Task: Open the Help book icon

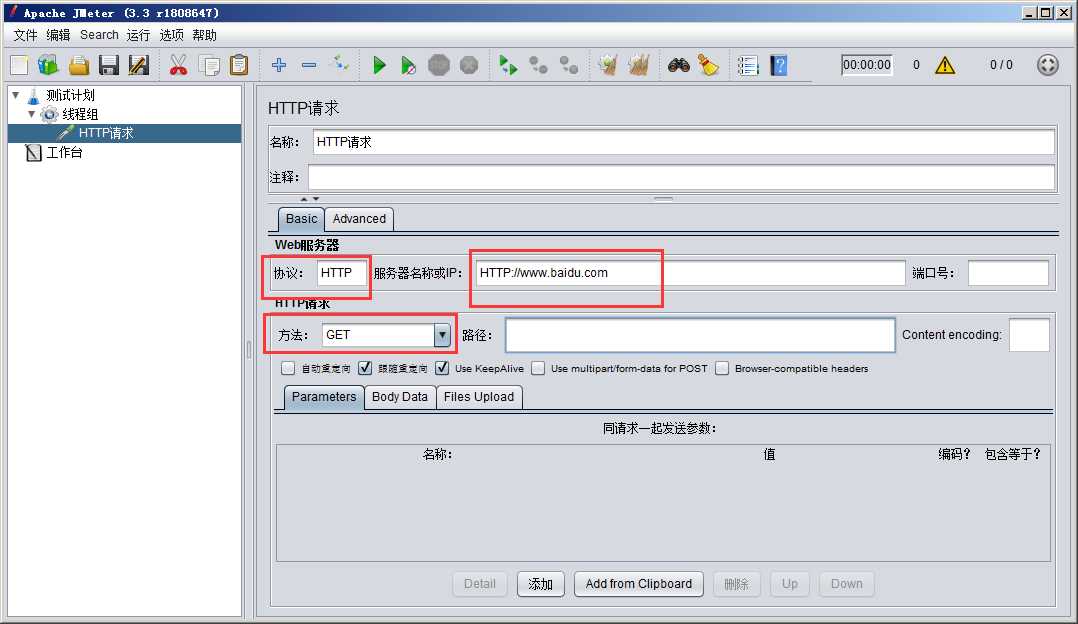Action: tap(778, 65)
